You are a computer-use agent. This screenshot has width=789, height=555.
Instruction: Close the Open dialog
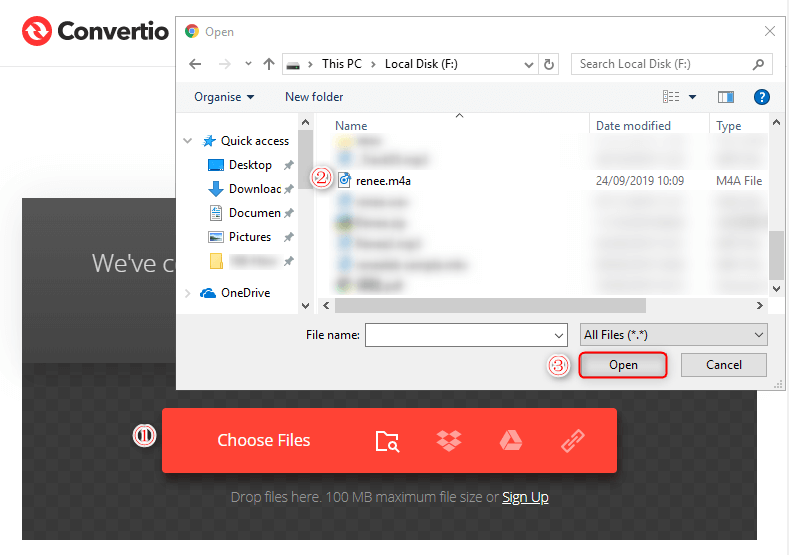click(770, 31)
